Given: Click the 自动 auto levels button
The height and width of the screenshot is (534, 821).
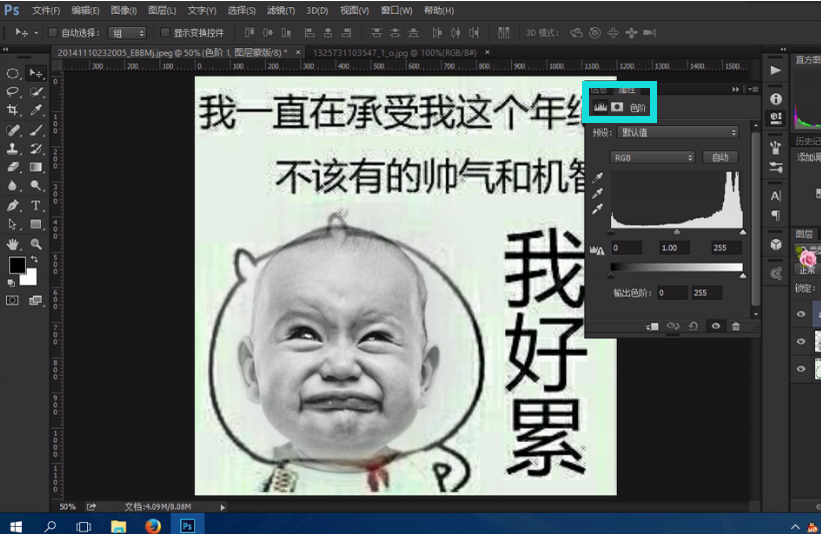Looking at the screenshot, I should point(720,158).
